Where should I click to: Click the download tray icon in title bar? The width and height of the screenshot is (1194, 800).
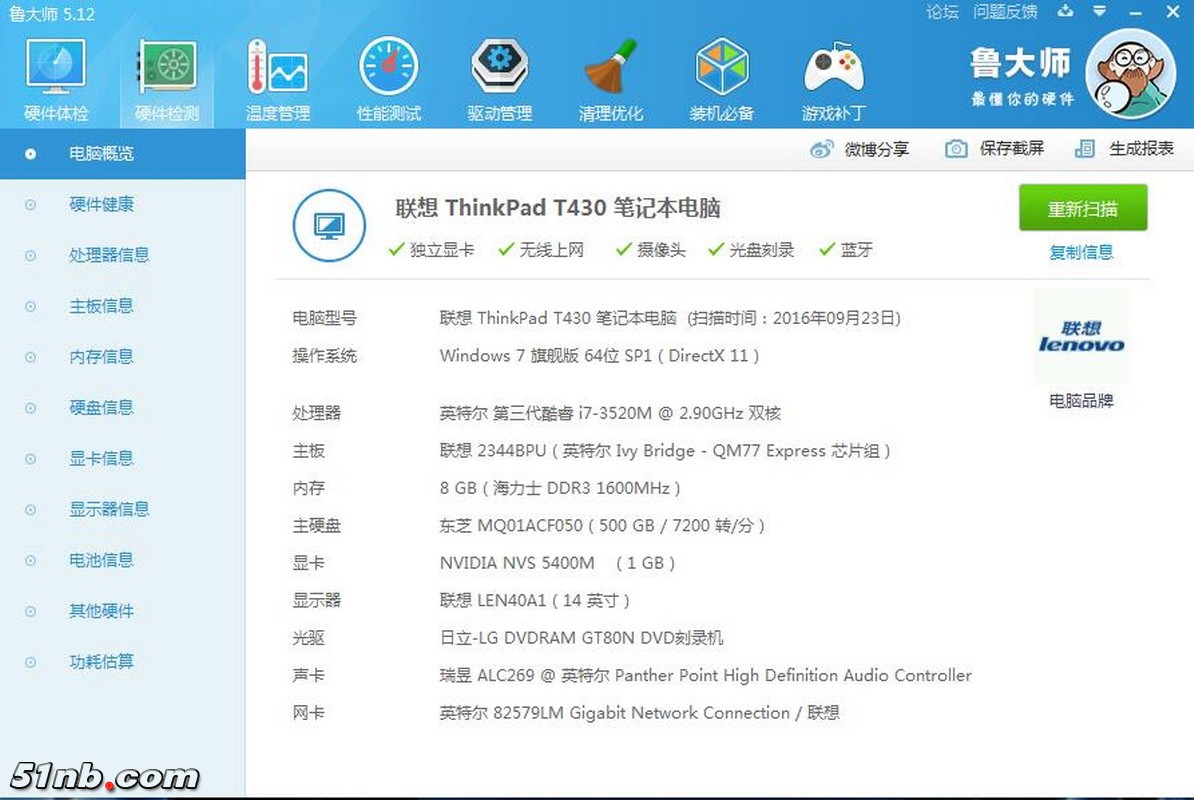tap(1065, 12)
